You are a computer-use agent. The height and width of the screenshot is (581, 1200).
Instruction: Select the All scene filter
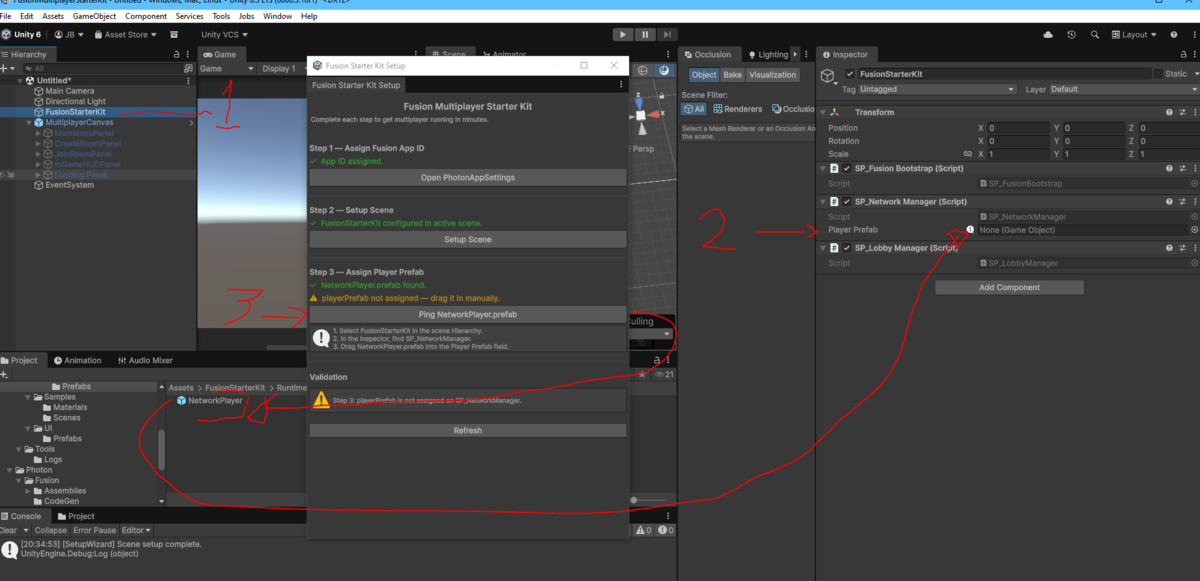click(693, 109)
